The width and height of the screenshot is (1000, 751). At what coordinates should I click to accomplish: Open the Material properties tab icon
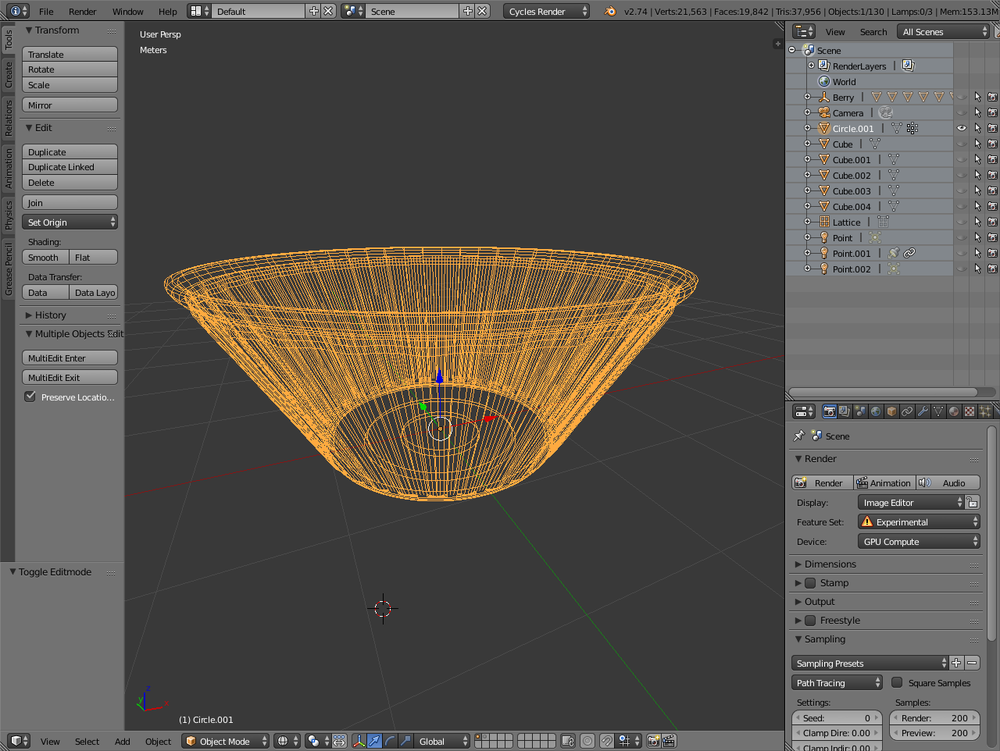954,411
